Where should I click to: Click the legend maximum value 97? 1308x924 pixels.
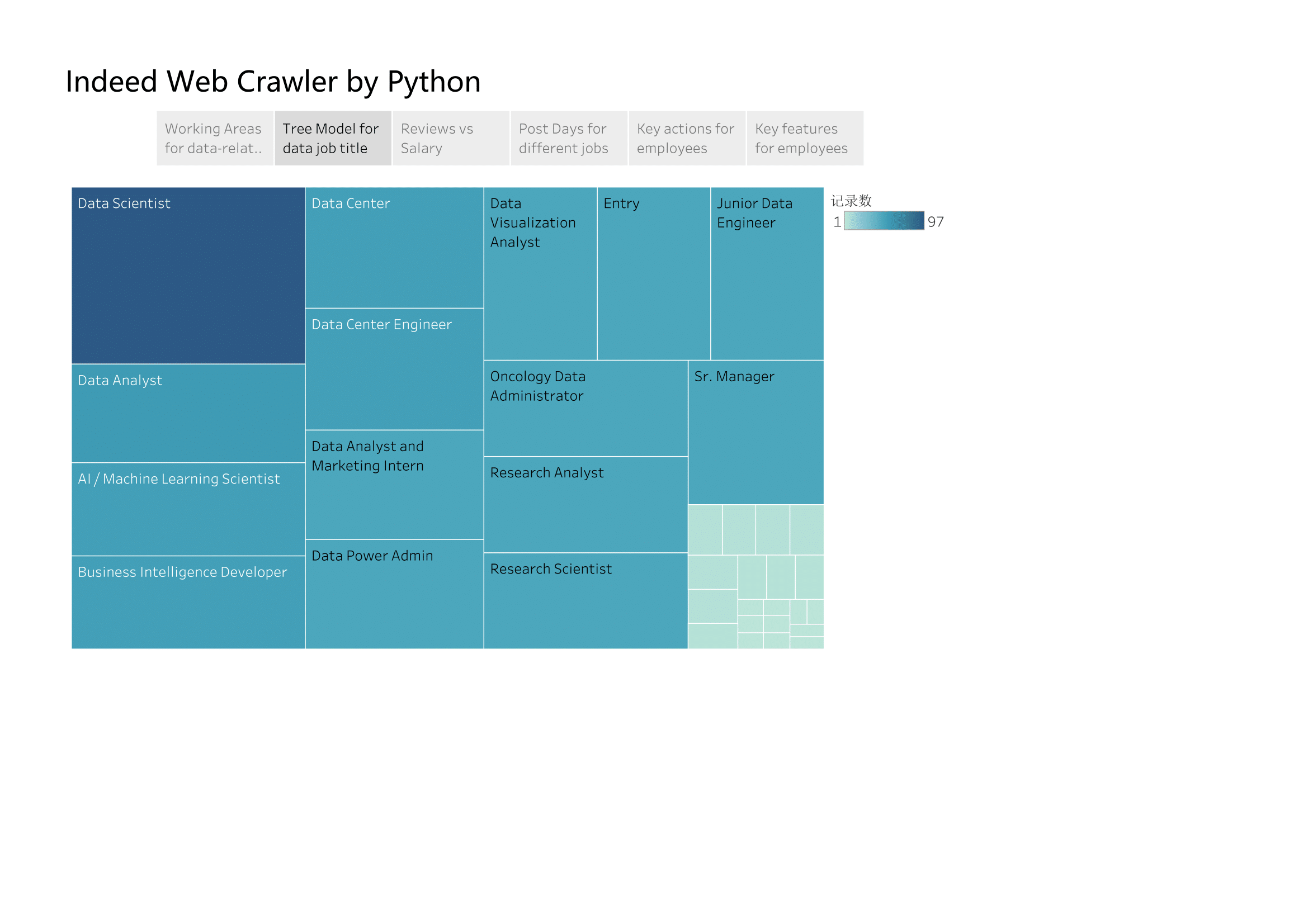coord(936,221)
